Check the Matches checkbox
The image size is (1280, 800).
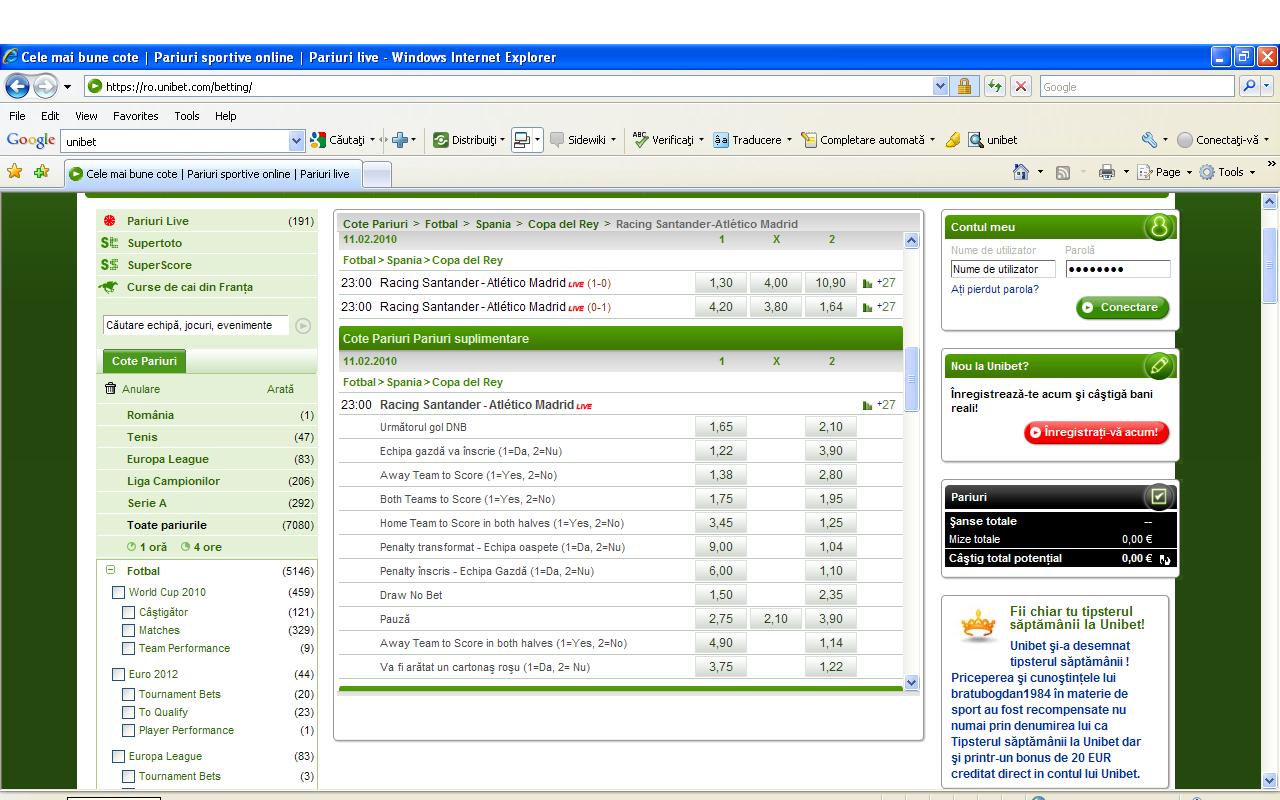[128, 630]
